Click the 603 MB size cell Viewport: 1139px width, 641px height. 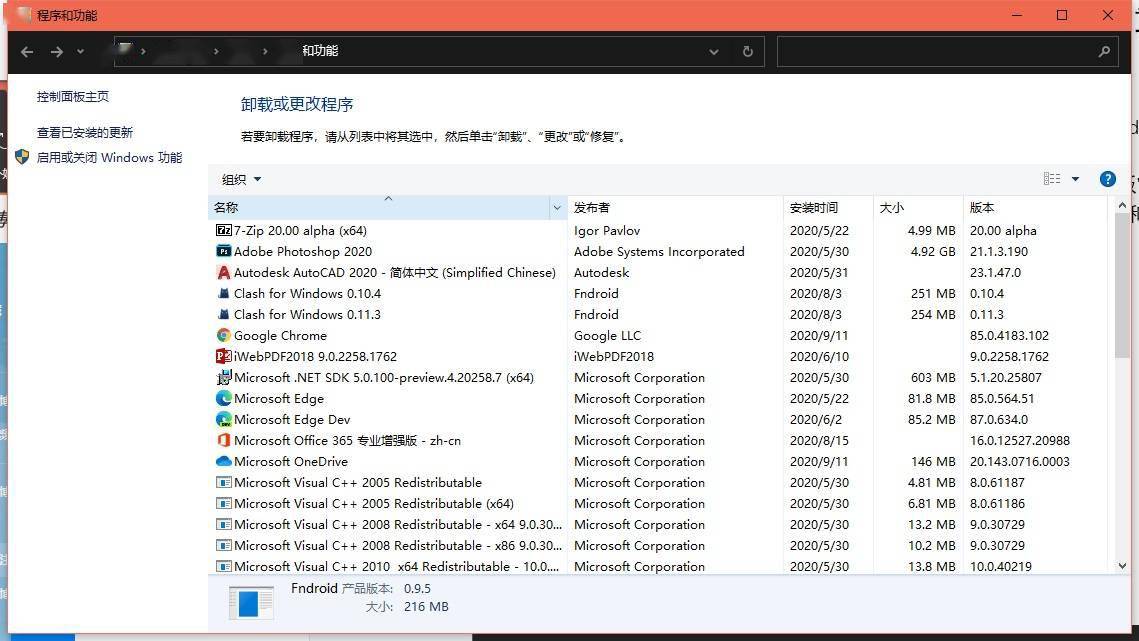[x=933, y=378]
